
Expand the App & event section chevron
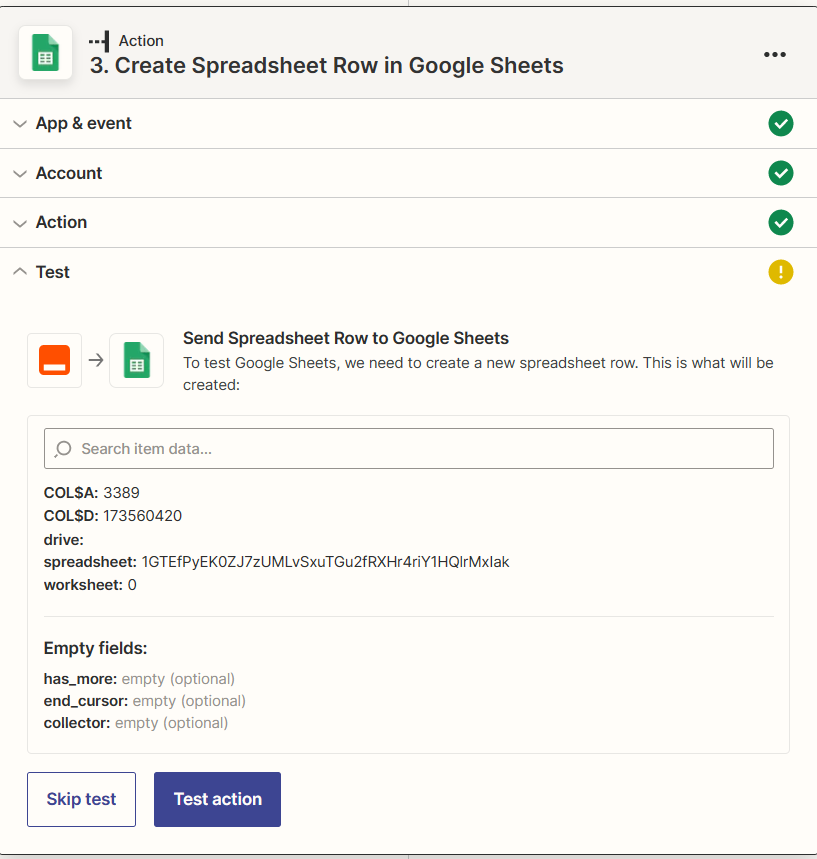pyautogui.click(x=20, y=124)
